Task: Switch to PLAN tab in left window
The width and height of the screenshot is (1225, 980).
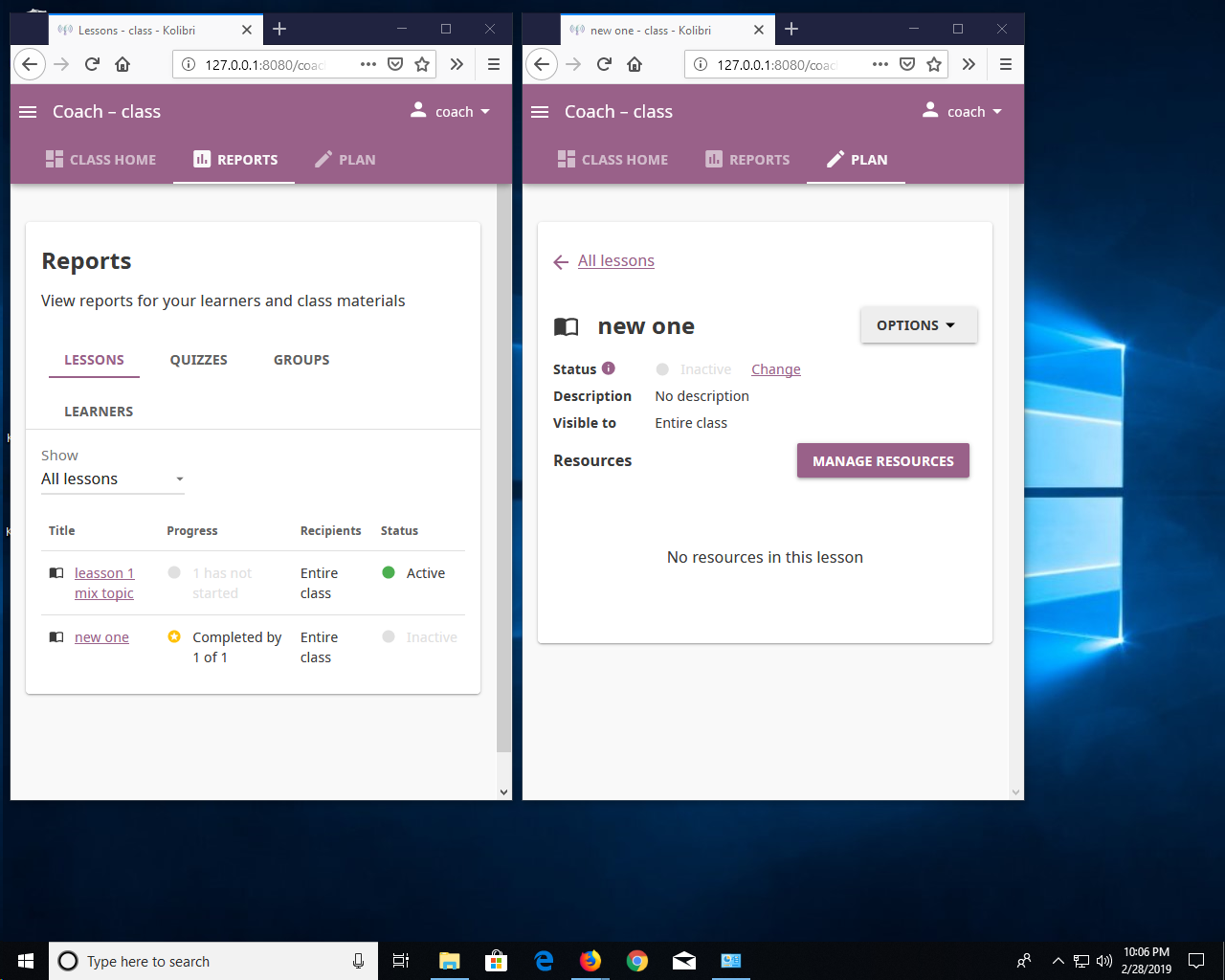Action: [x=345, y=160]
